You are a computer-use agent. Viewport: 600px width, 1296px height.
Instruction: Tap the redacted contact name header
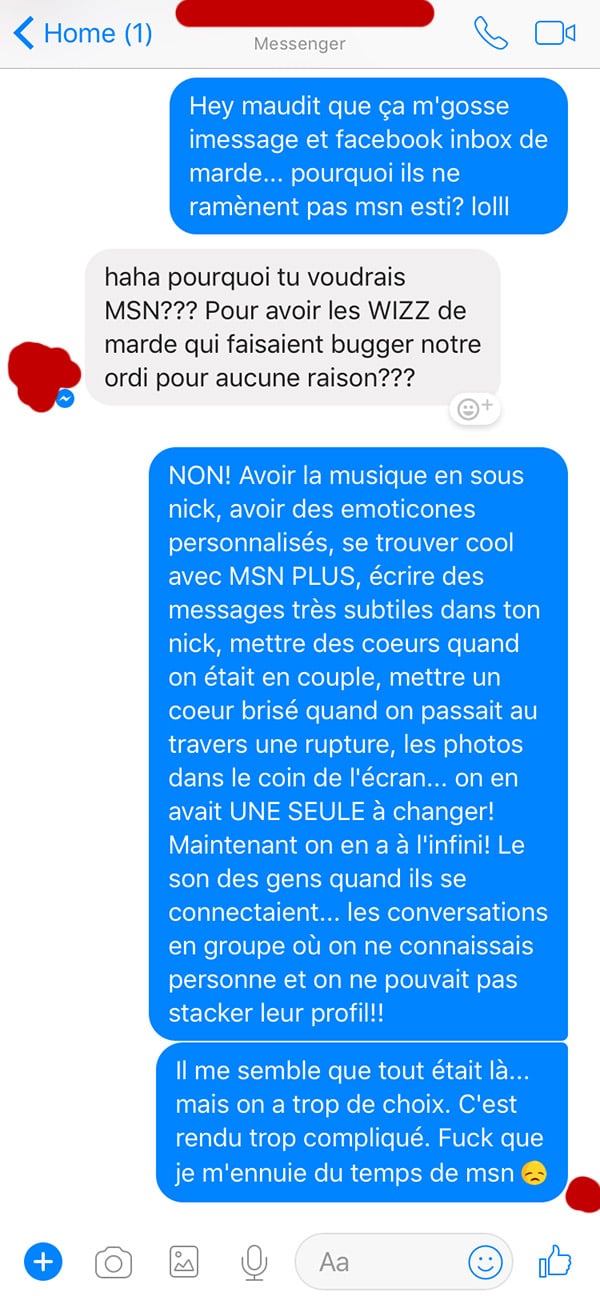point(305,13)
